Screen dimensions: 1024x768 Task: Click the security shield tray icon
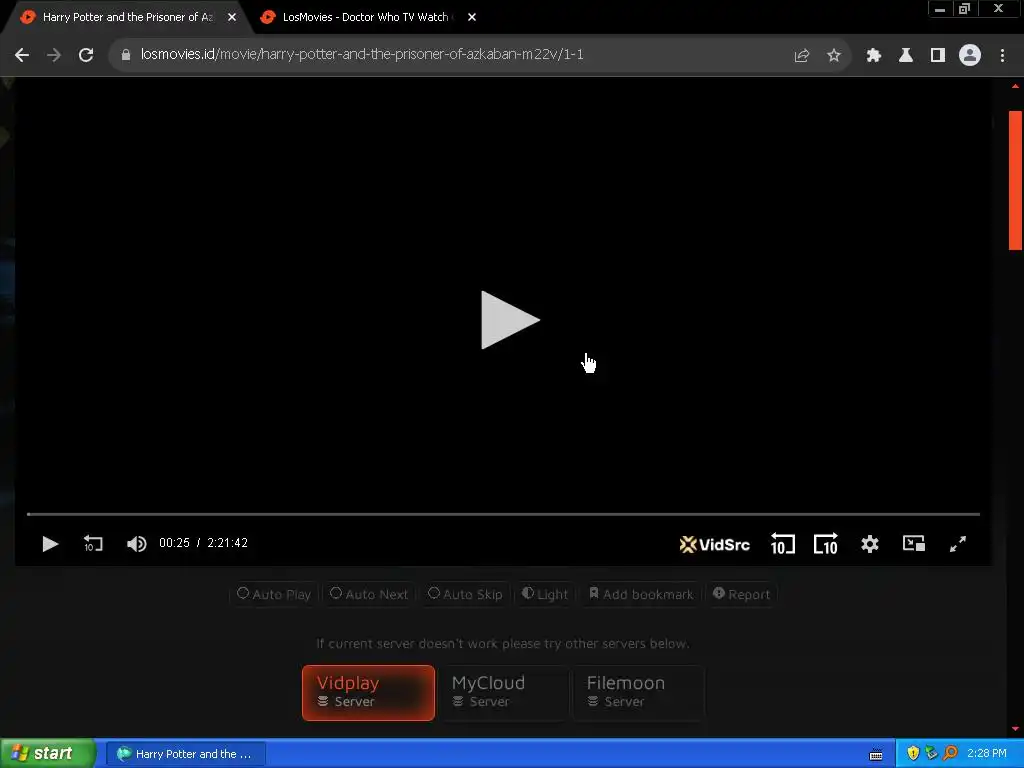click(x=913, y=754)
